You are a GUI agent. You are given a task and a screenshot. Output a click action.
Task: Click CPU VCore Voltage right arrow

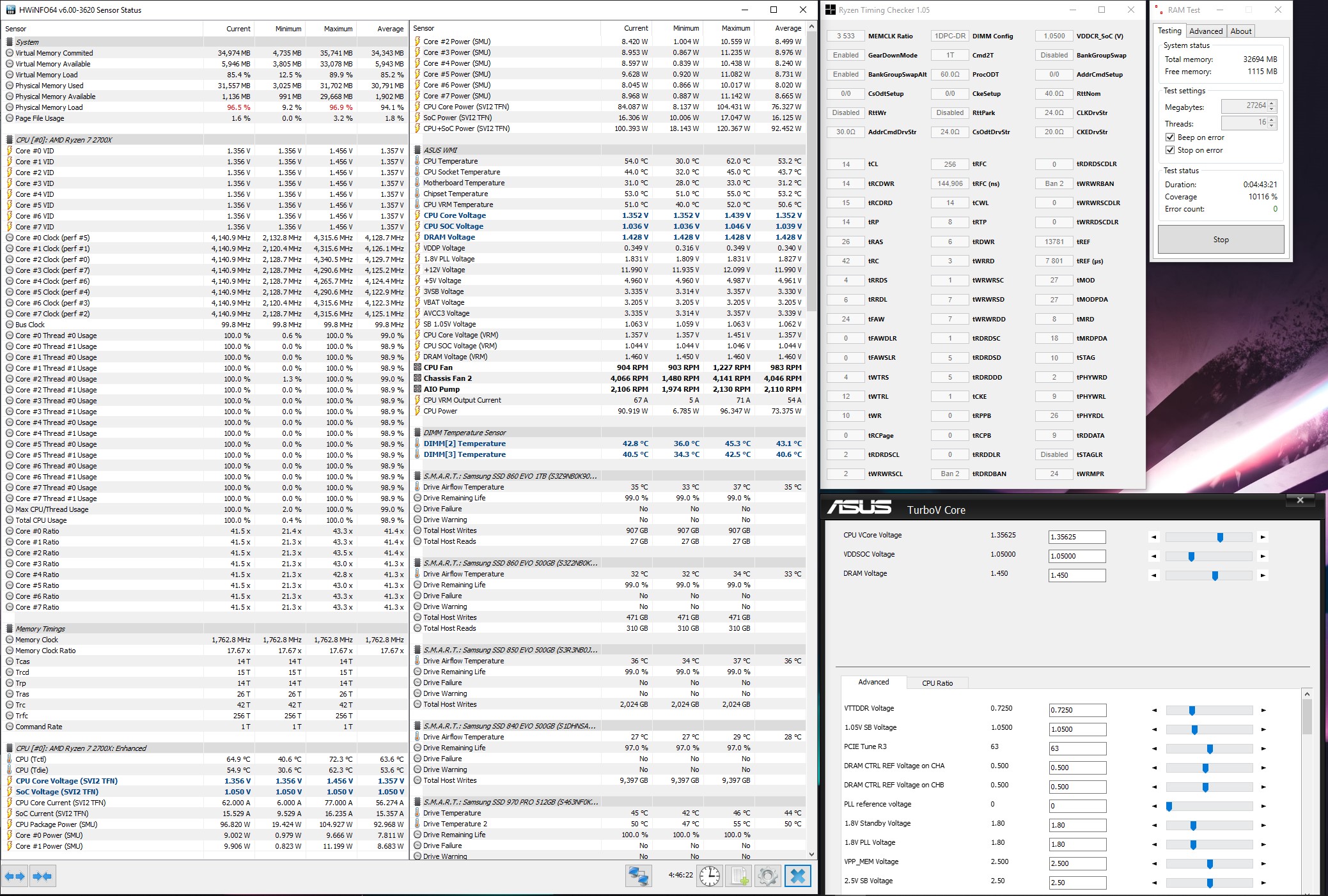[1263, 537]
